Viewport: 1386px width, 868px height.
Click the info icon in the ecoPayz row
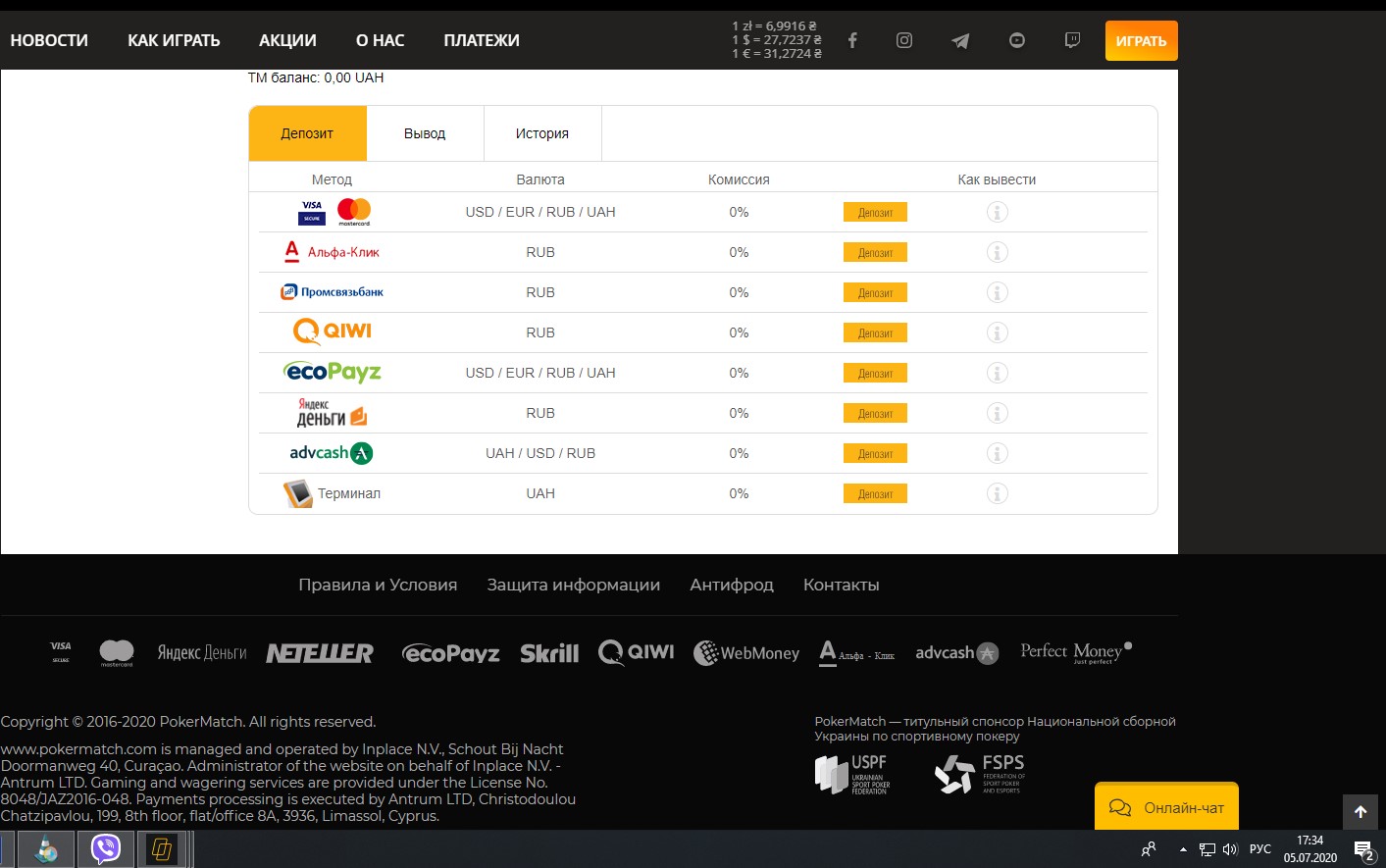pos(997,373)
